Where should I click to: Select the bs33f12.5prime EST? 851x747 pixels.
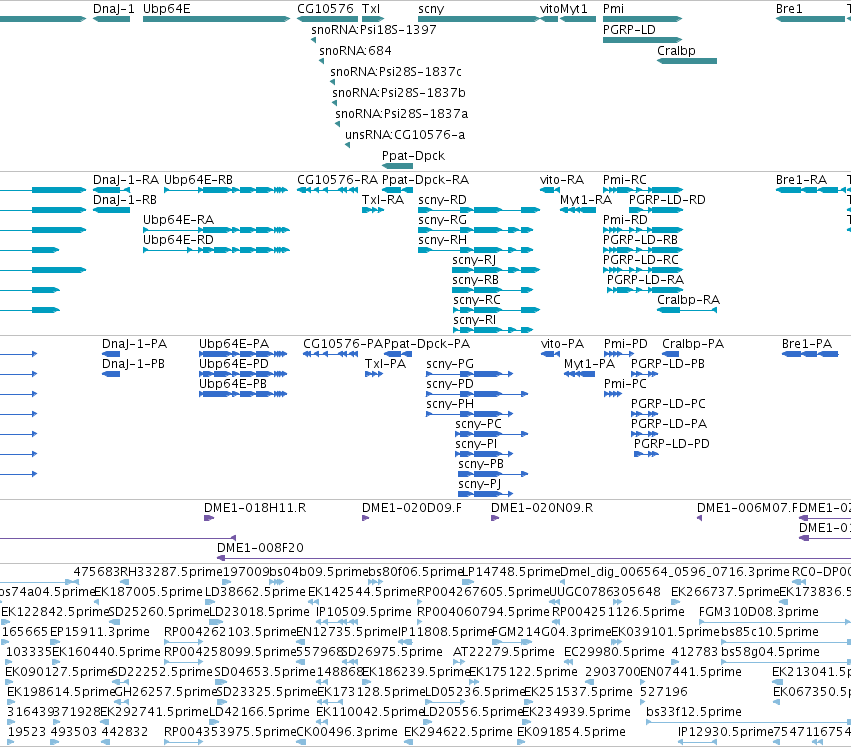pos(749,722)
